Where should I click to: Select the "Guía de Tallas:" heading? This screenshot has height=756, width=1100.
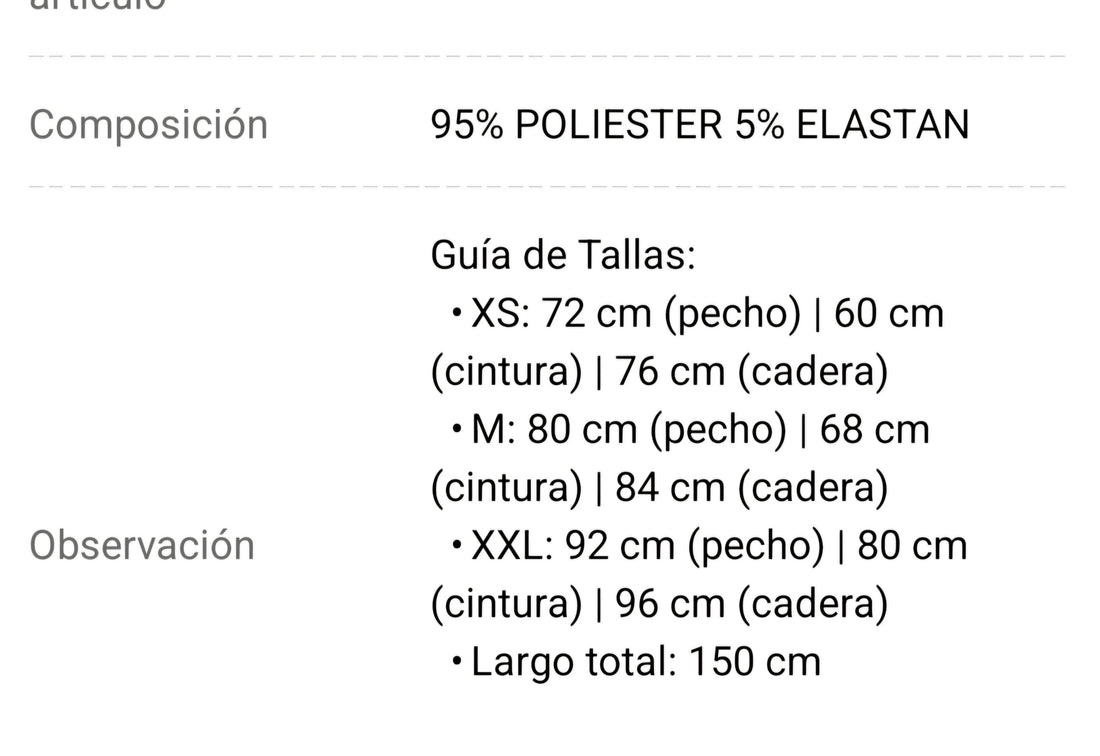(x=562, y=255)
